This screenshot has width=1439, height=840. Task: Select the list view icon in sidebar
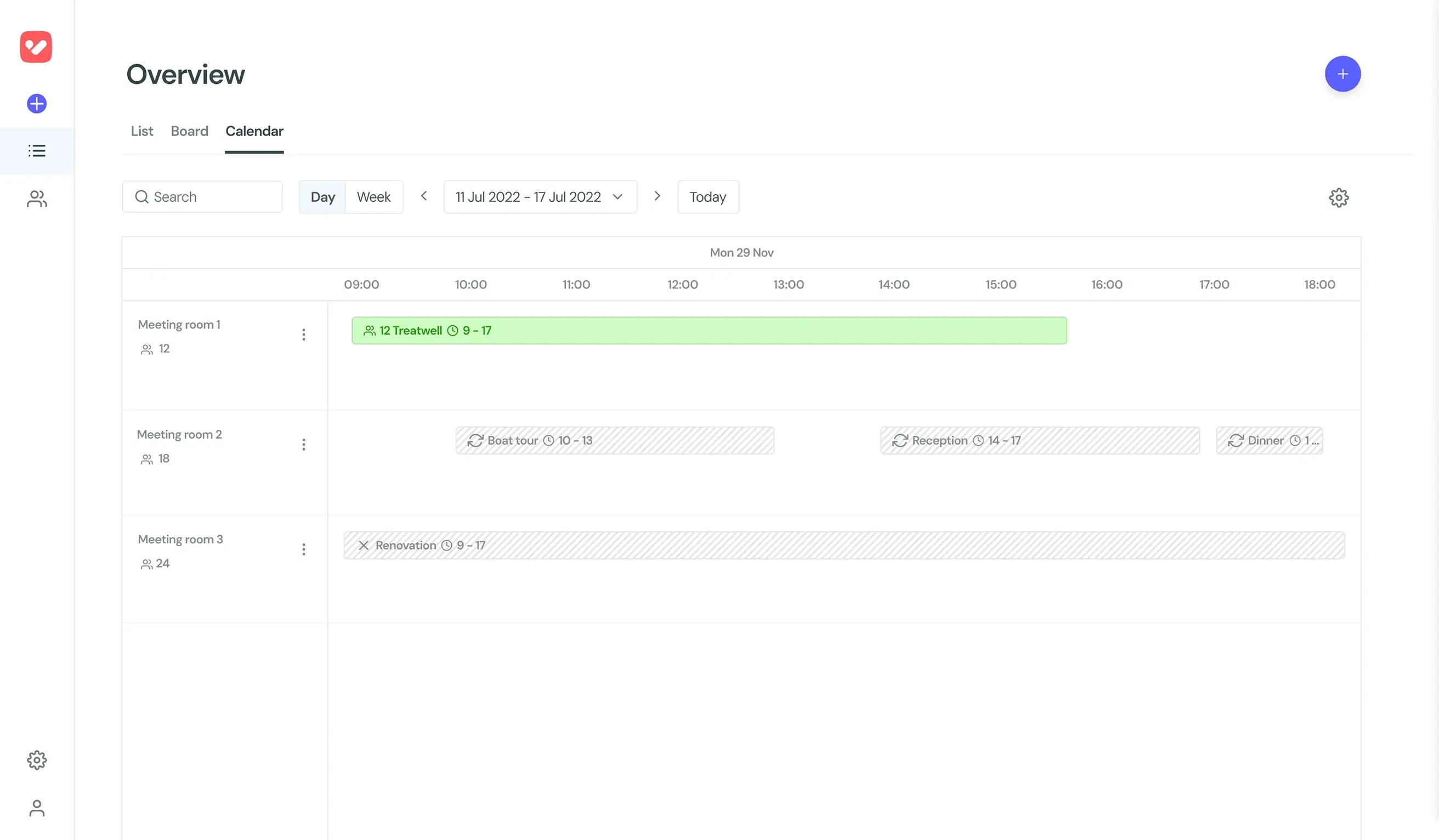(x=36, y=150)
